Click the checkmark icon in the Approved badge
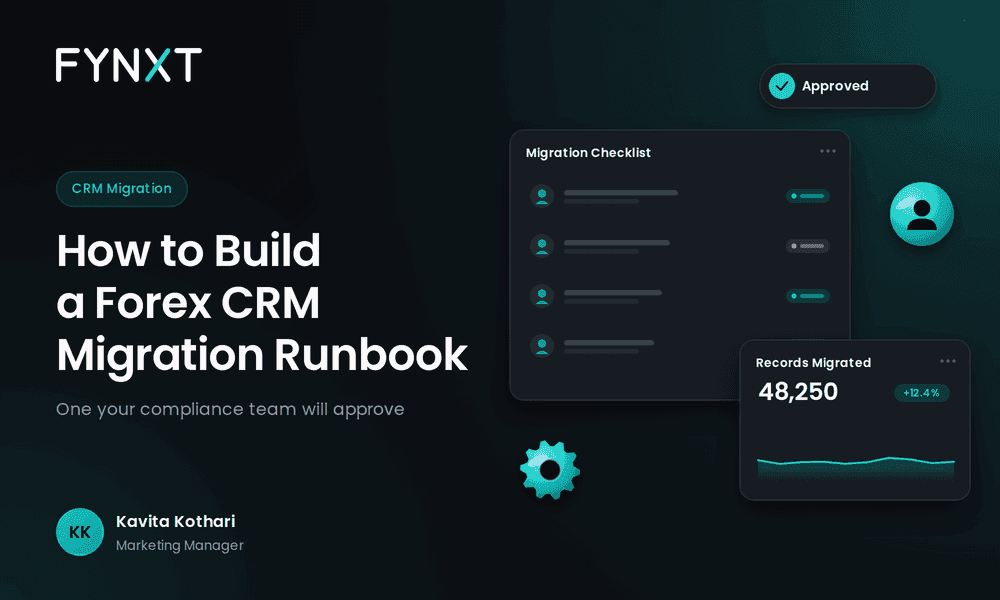 point(781,86)
